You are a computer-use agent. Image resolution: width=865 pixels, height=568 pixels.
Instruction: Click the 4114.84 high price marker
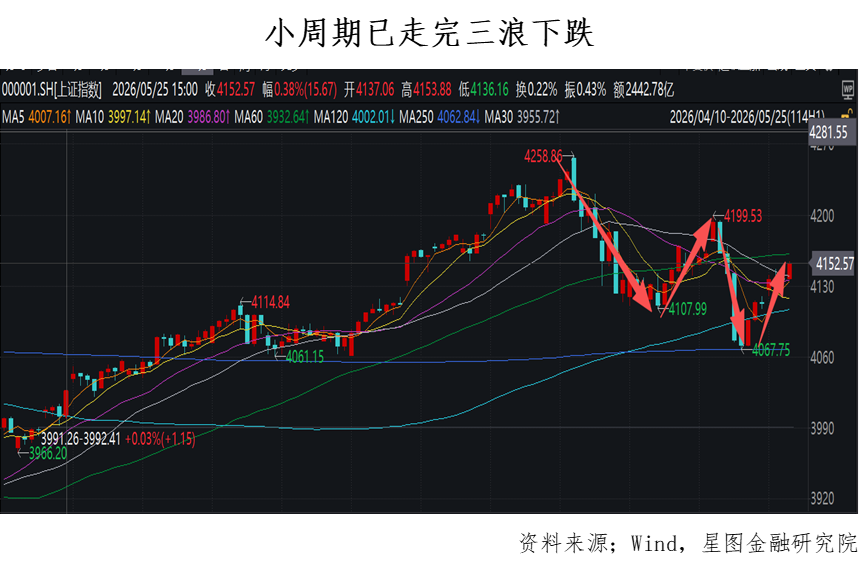tap(270, 302)
